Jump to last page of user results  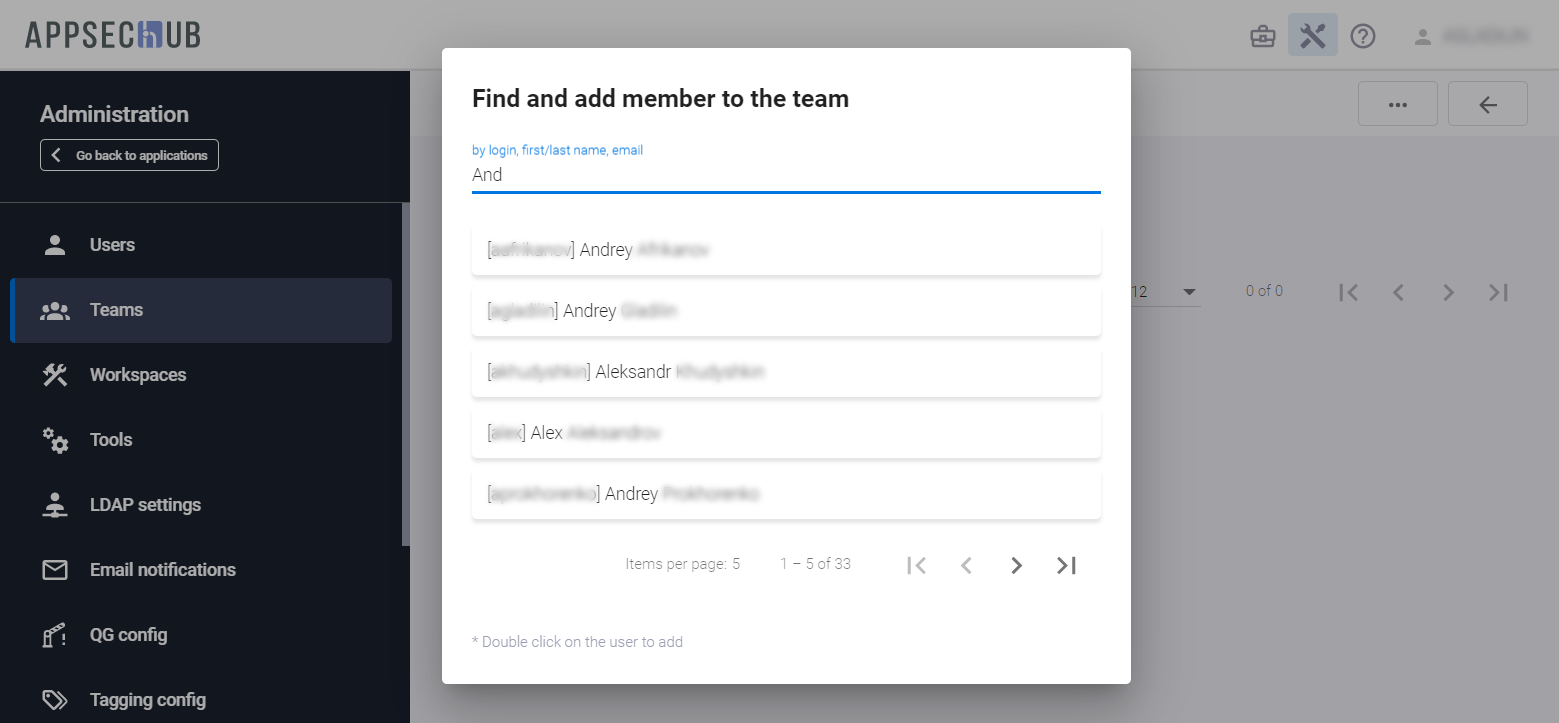click(1066, 565)
